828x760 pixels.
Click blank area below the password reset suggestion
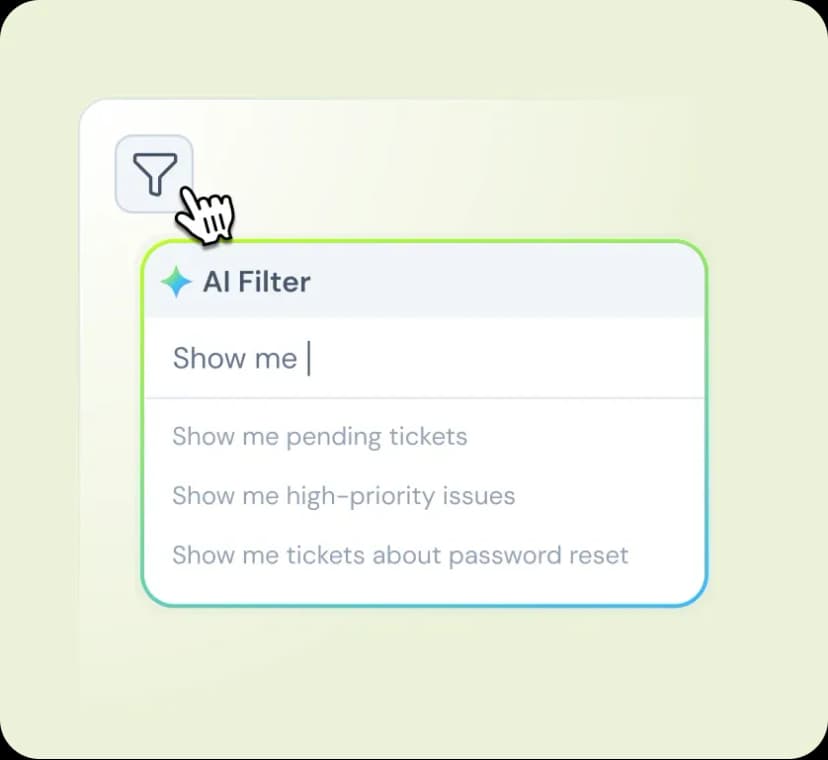[x=424, y=588]
